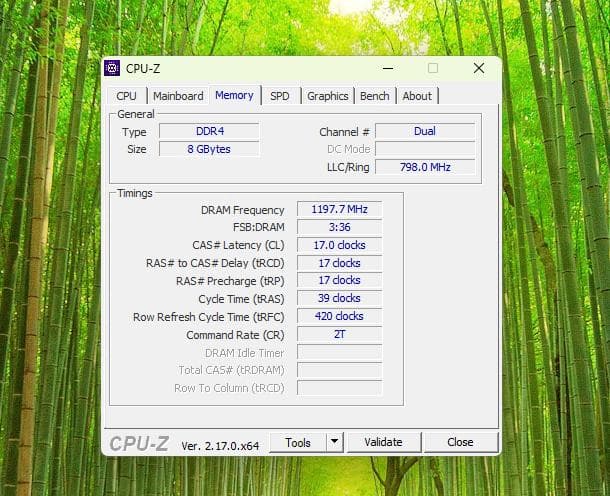The image size is (610, 496).
Task: Click the CAS# Latency (CL) label
Action: 238,245
